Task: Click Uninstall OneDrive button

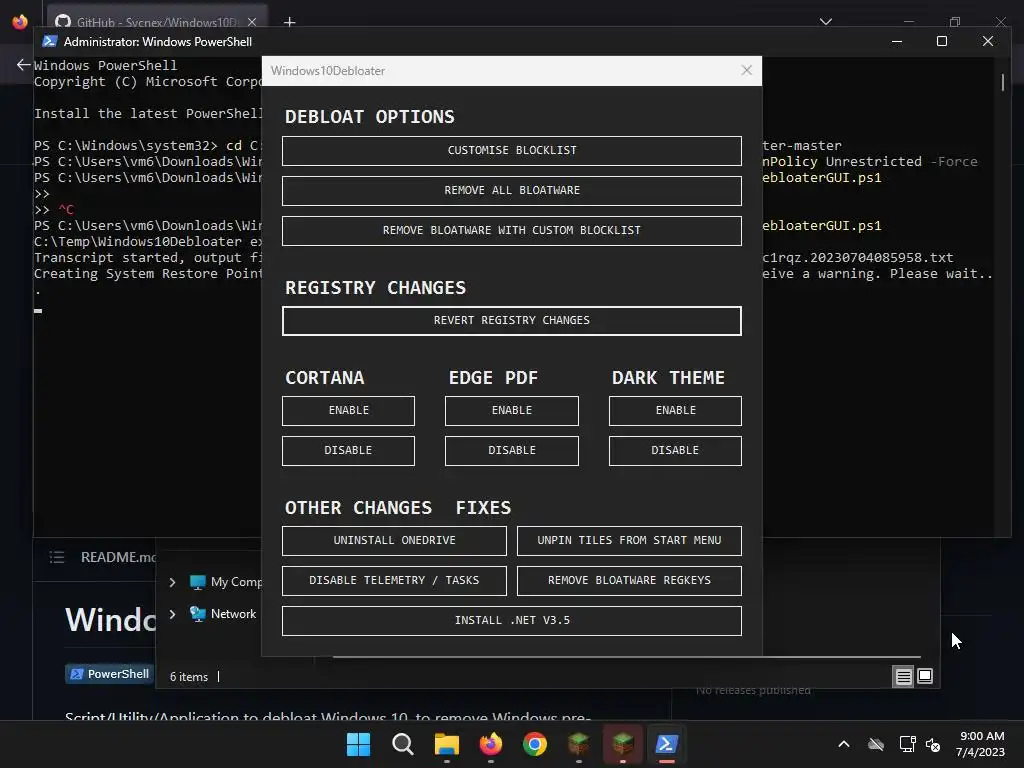Action: coord(394,541)
